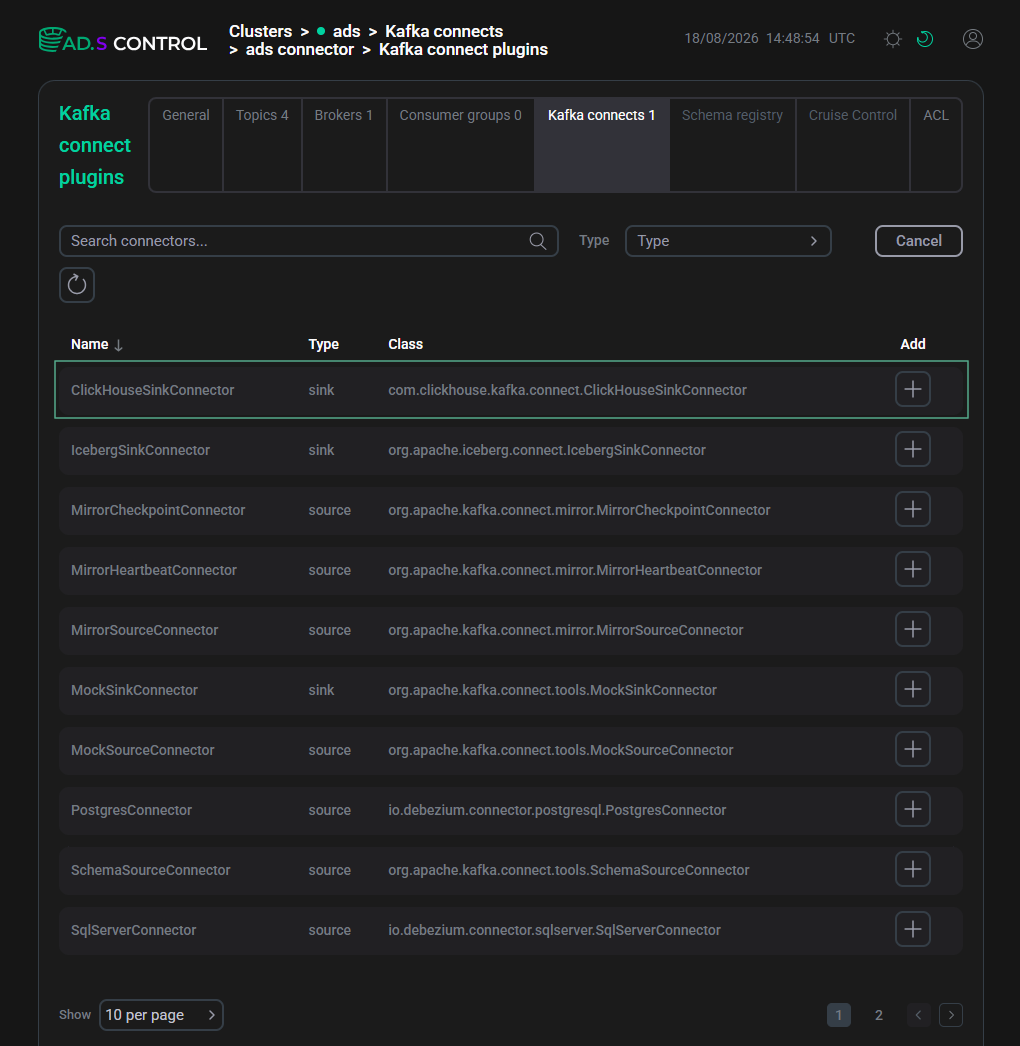Select page 1 in pagination
1020x1046 pixels.
coord(839,1015)
